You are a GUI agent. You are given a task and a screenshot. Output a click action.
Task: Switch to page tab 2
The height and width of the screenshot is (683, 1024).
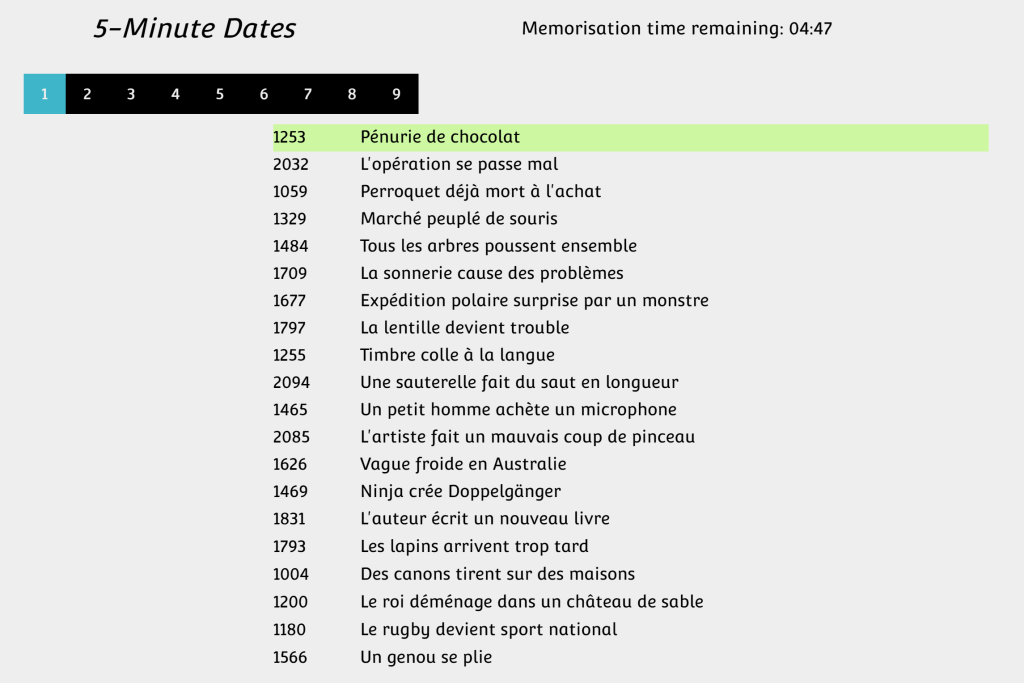coord(87,94)
